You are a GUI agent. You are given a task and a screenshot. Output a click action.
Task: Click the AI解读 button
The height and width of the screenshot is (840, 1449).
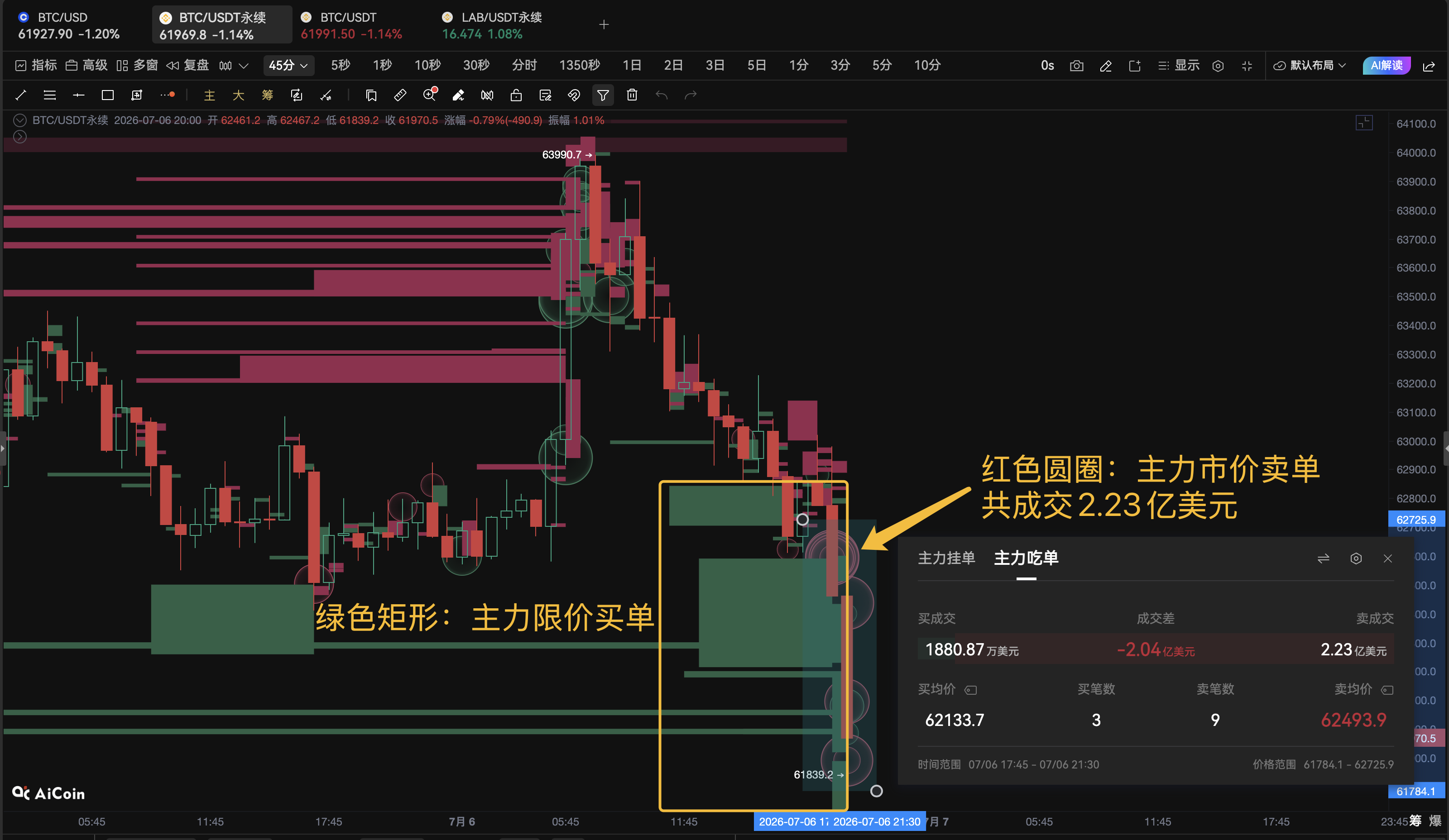[1387, 66]
